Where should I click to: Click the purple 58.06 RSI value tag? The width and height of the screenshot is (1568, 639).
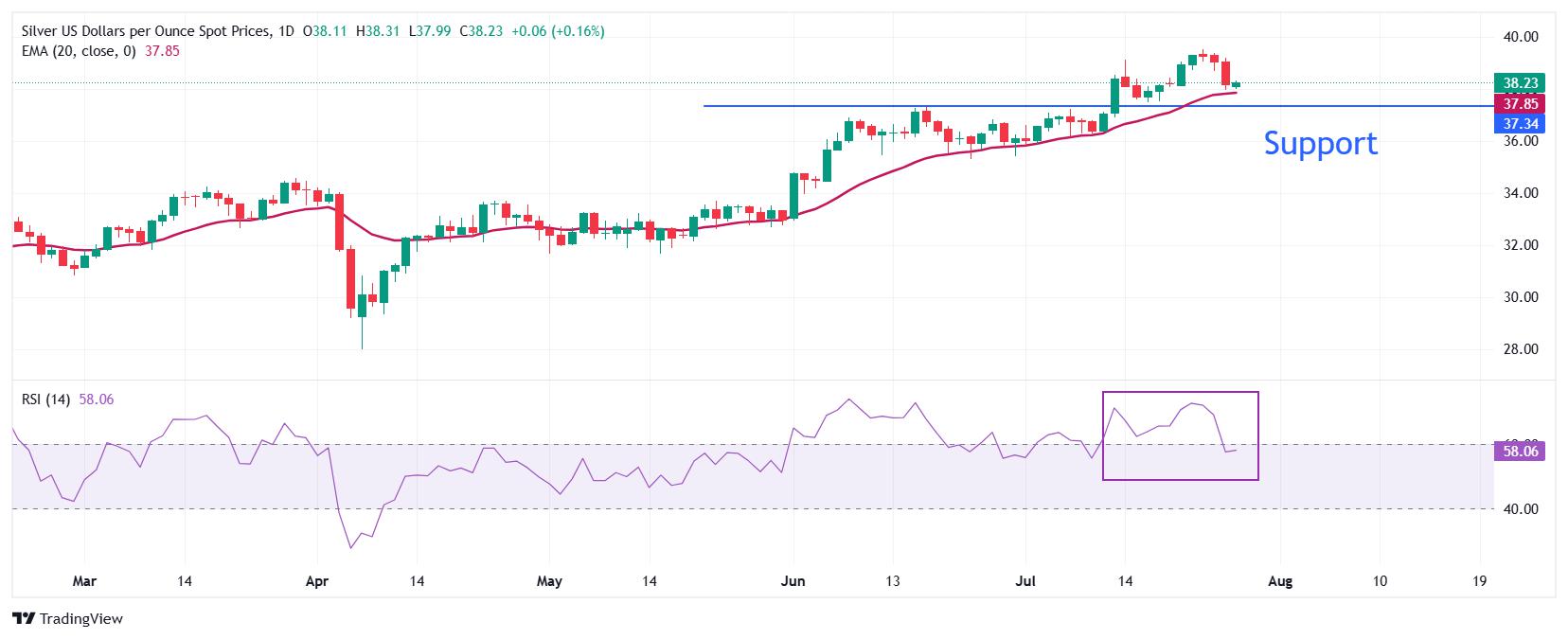1520,452
